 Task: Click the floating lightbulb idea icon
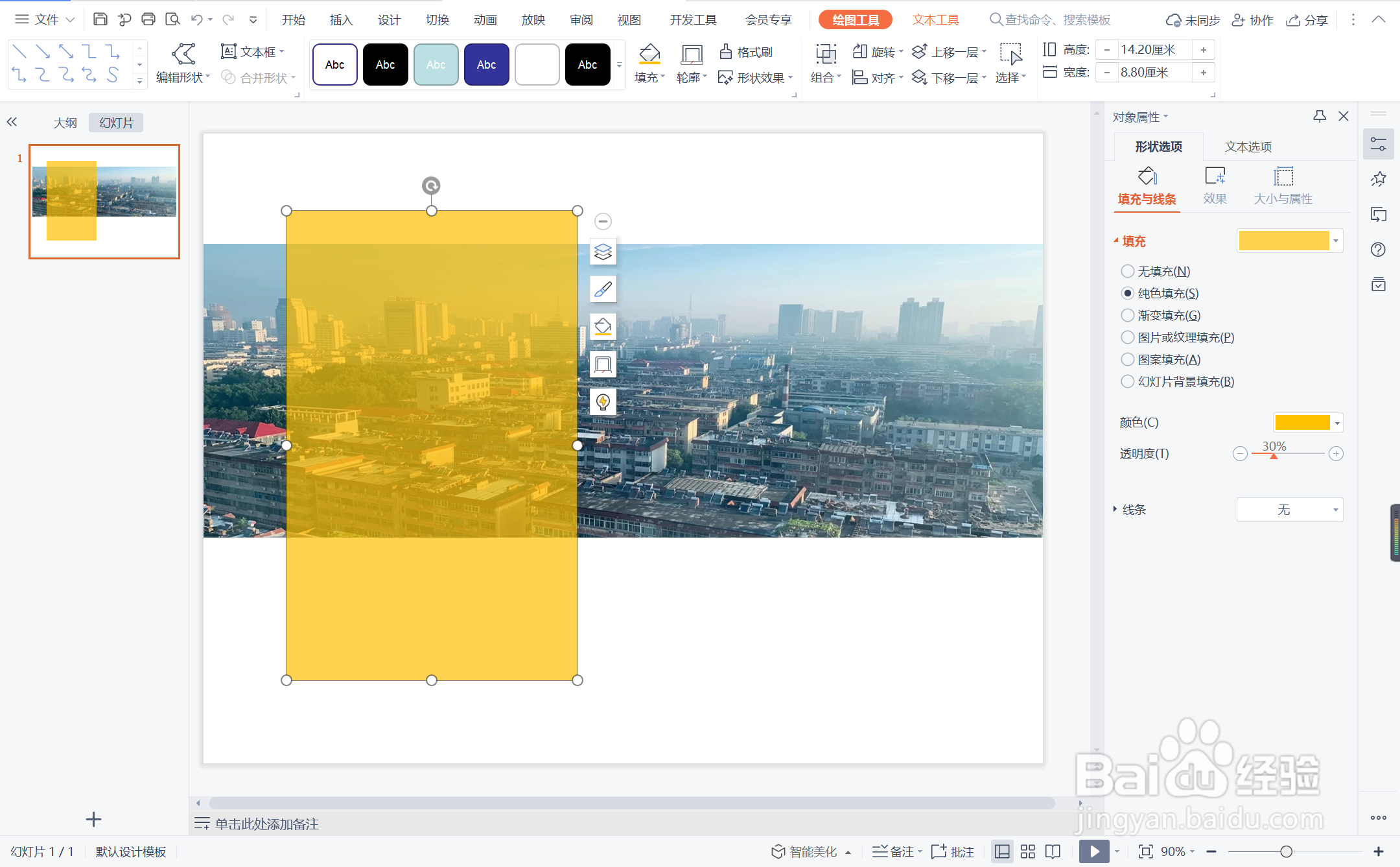coord(603,401)
